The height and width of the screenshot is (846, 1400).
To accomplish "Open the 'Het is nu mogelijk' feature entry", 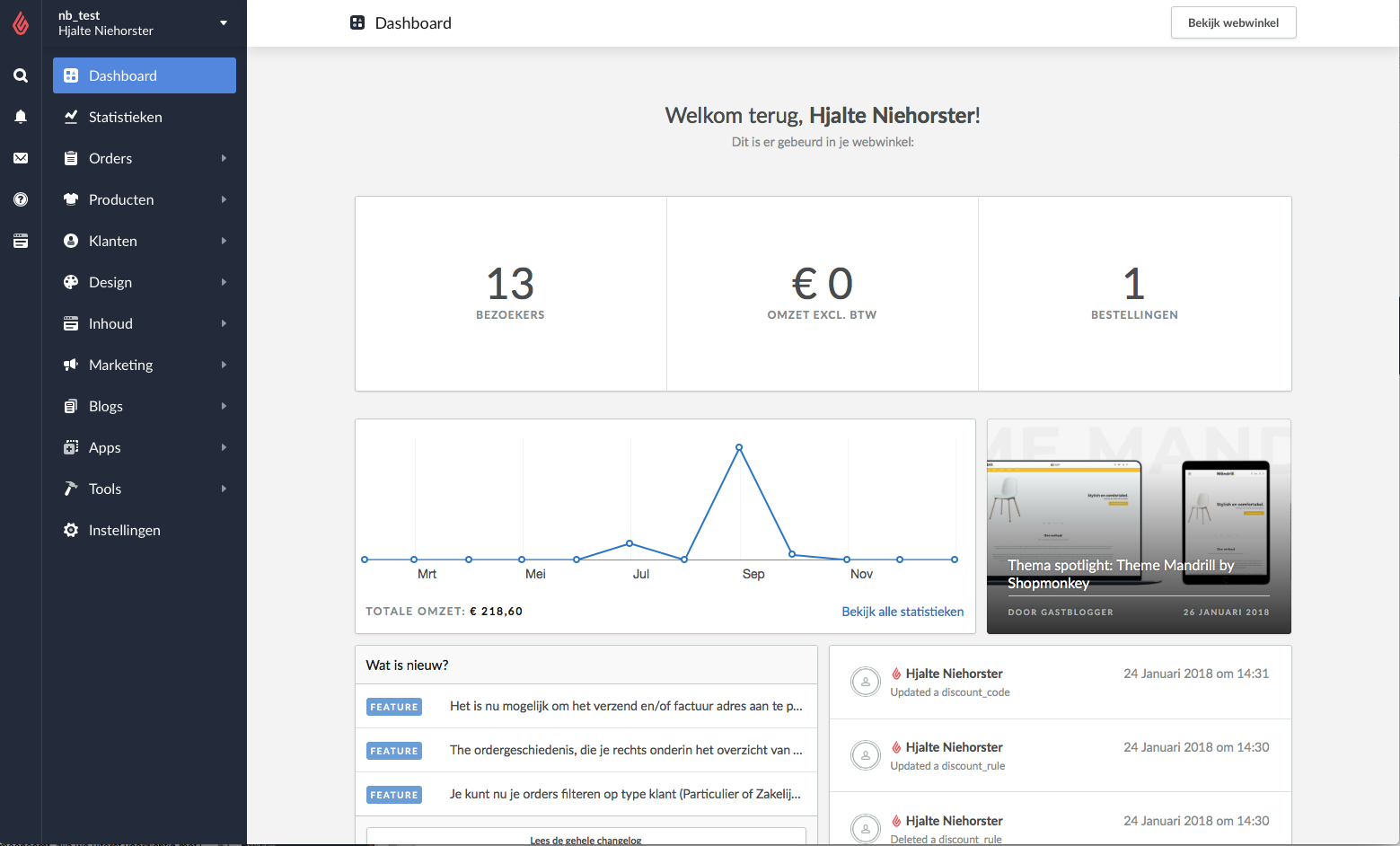I will pyautogui.click(x=586, y=706).
